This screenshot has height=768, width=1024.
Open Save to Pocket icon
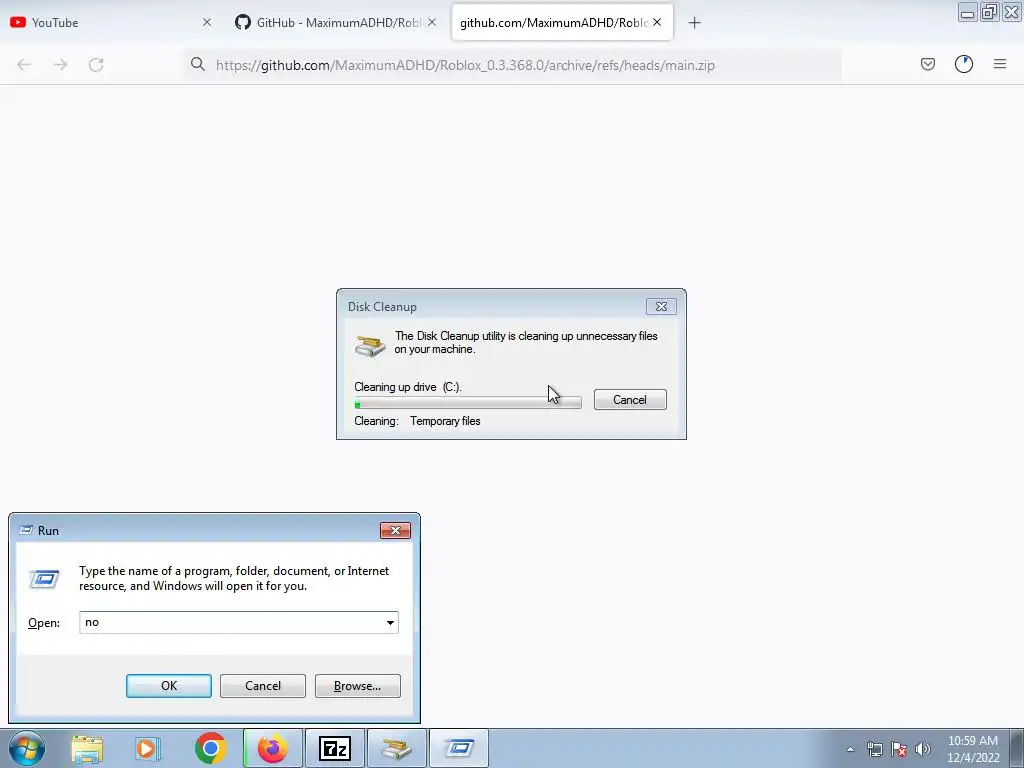pos(928,64)
